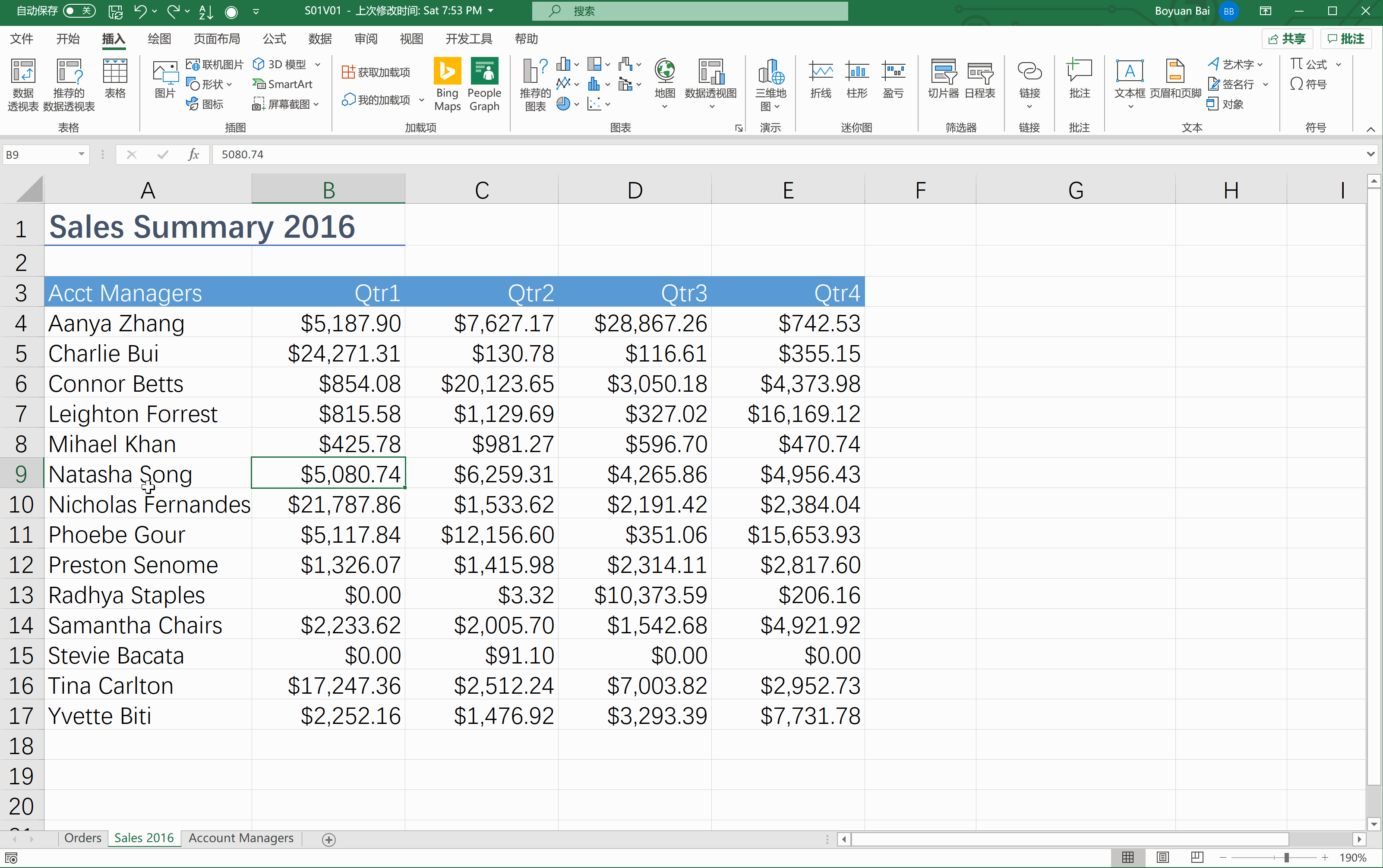Viewport: 1383px width, 868px height.
Task: Click the horizontal scrollbar thumb
Action: point(1070,839)
